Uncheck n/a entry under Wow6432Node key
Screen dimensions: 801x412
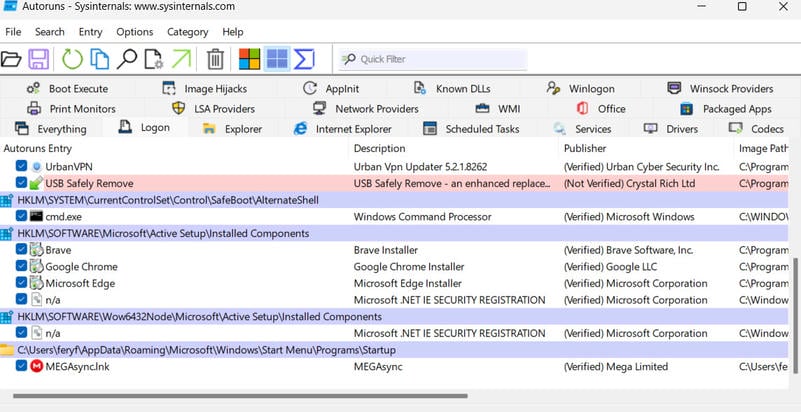click(21, 333)
